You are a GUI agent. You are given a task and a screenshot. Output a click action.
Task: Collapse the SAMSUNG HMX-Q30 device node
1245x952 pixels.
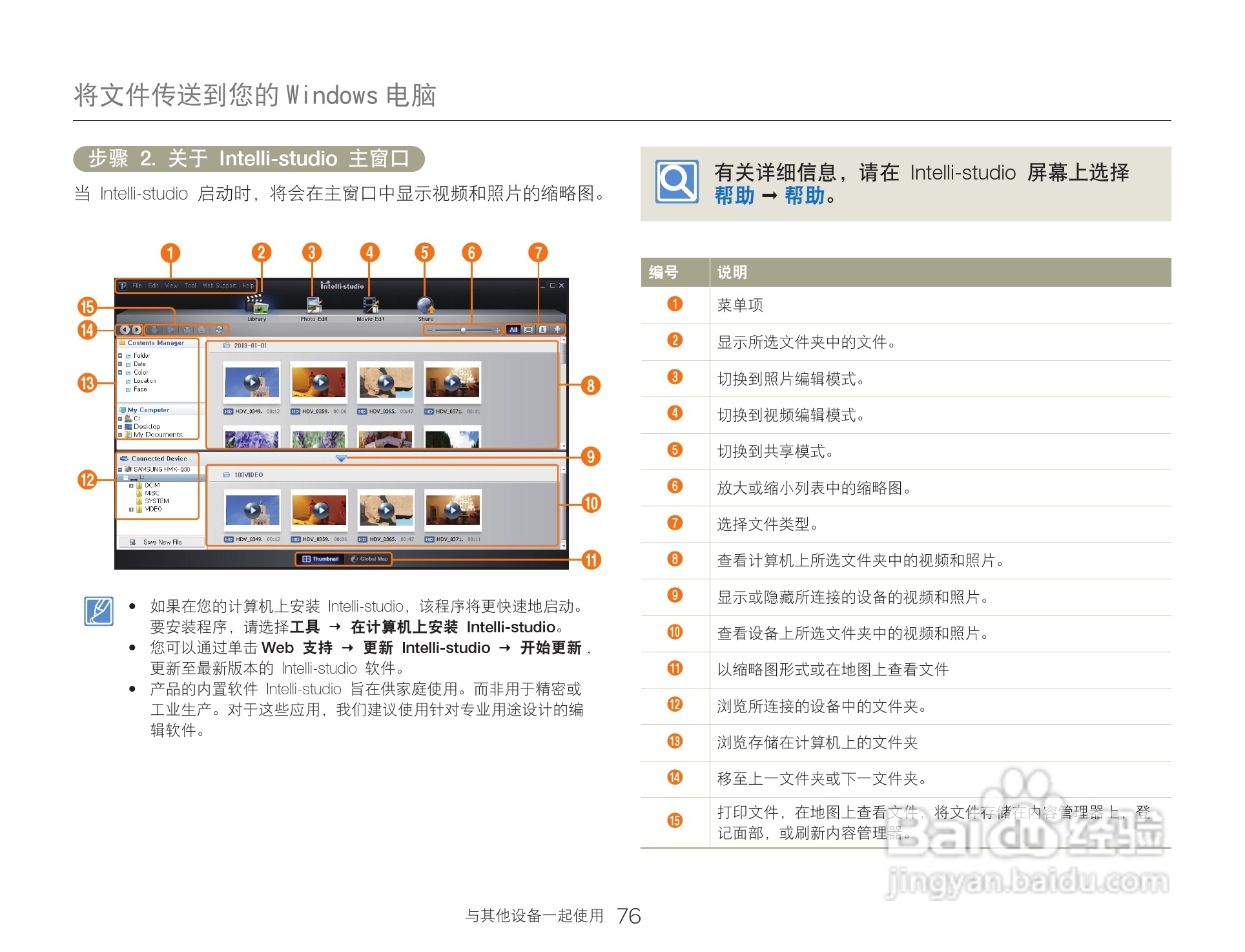tap(120, 470)
